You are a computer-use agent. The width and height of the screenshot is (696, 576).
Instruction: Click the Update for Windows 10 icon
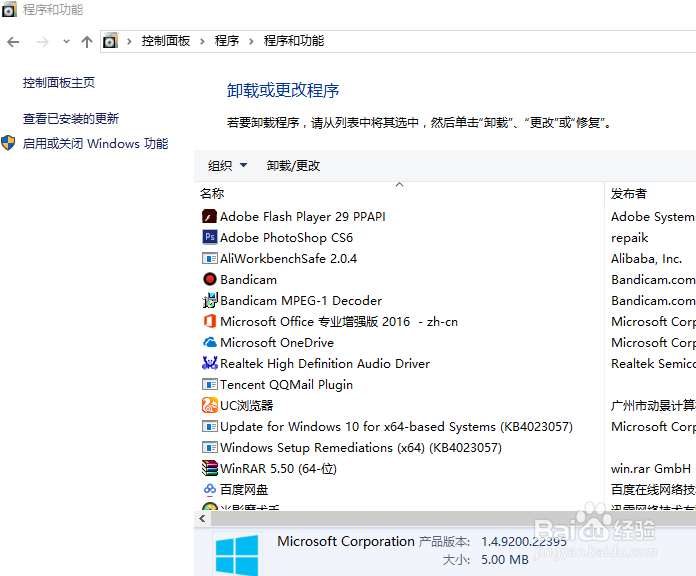[x=210, y=426]
